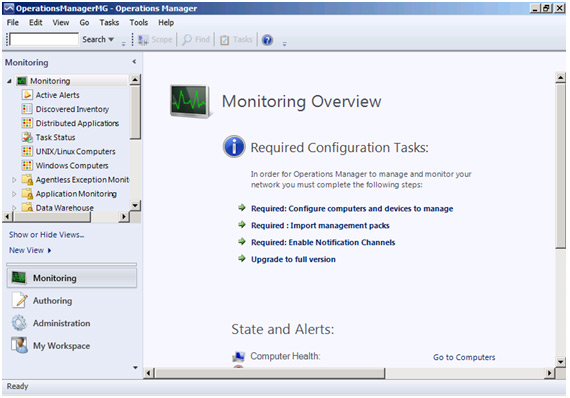Click the tree pane vertical scrollbar thumb
Viewport: 570px width, 398px height.
click(135, 112)
